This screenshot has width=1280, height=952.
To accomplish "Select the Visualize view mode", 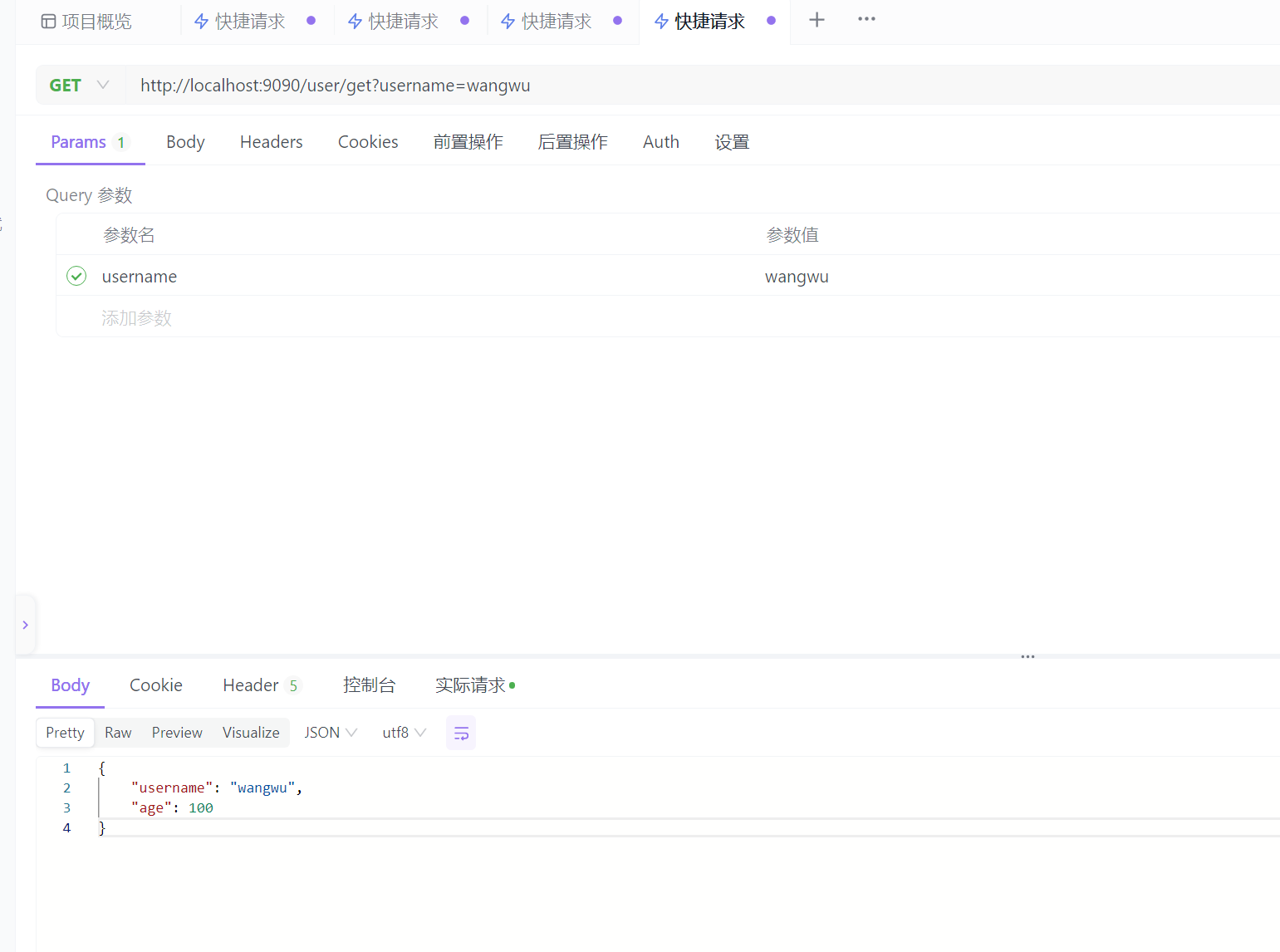I will (251, 733).
